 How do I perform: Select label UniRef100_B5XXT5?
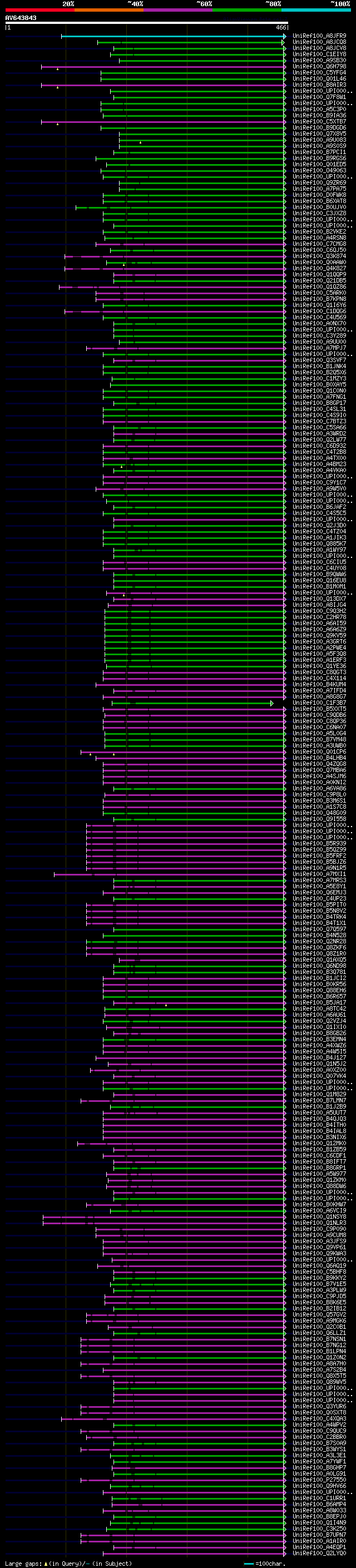319,709
